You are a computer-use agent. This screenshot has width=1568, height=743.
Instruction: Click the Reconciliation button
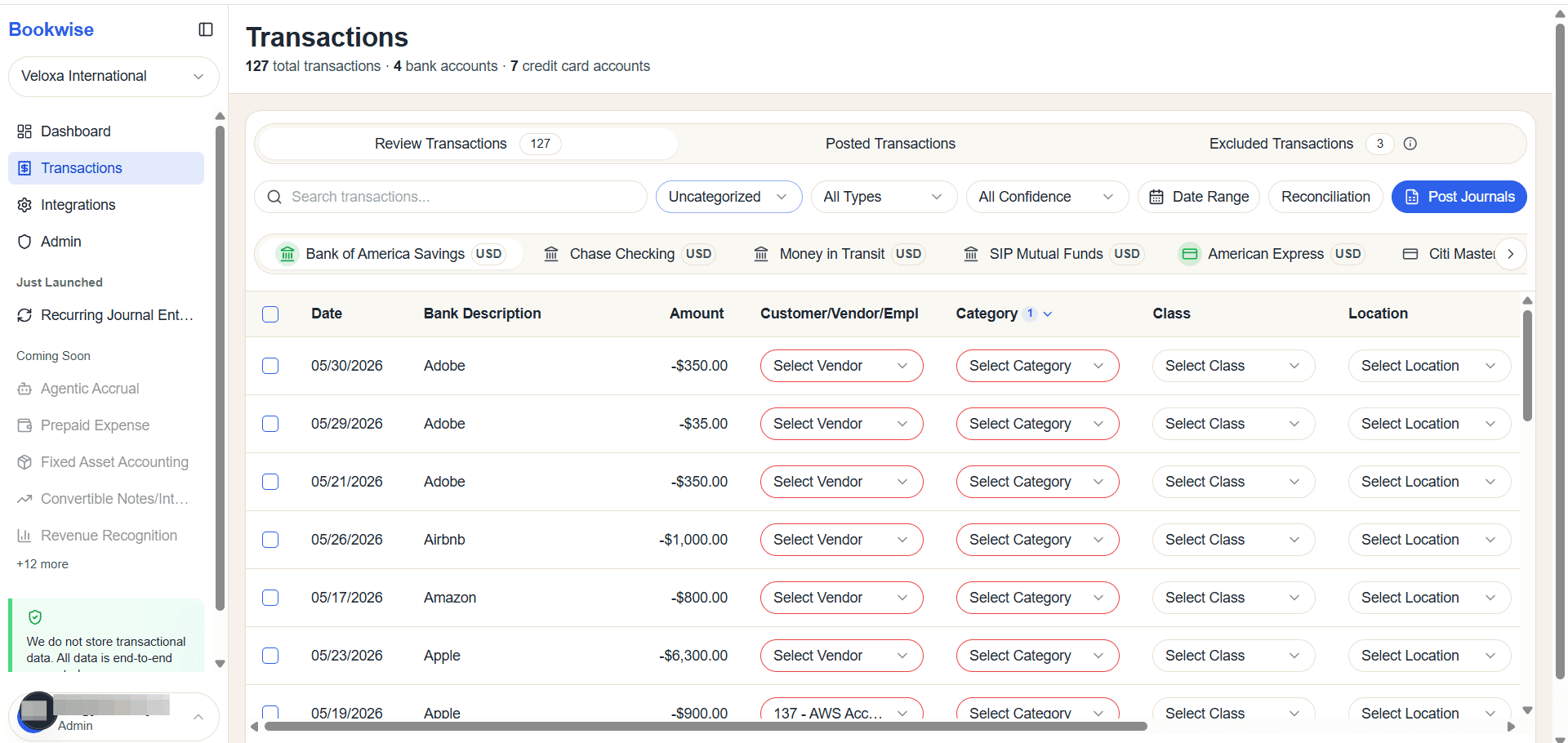coord(1325,197)
